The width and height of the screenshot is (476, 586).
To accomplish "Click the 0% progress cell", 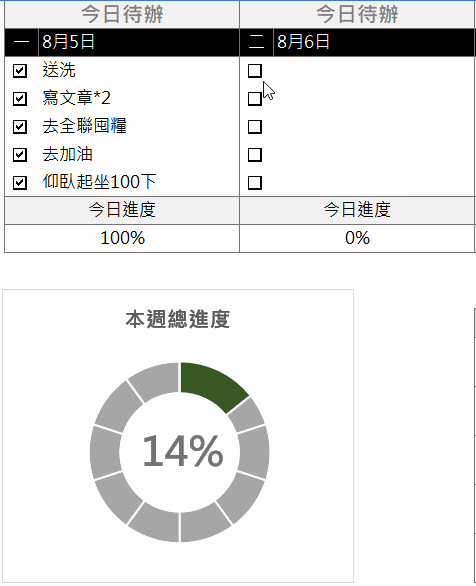I will [357, 238].
